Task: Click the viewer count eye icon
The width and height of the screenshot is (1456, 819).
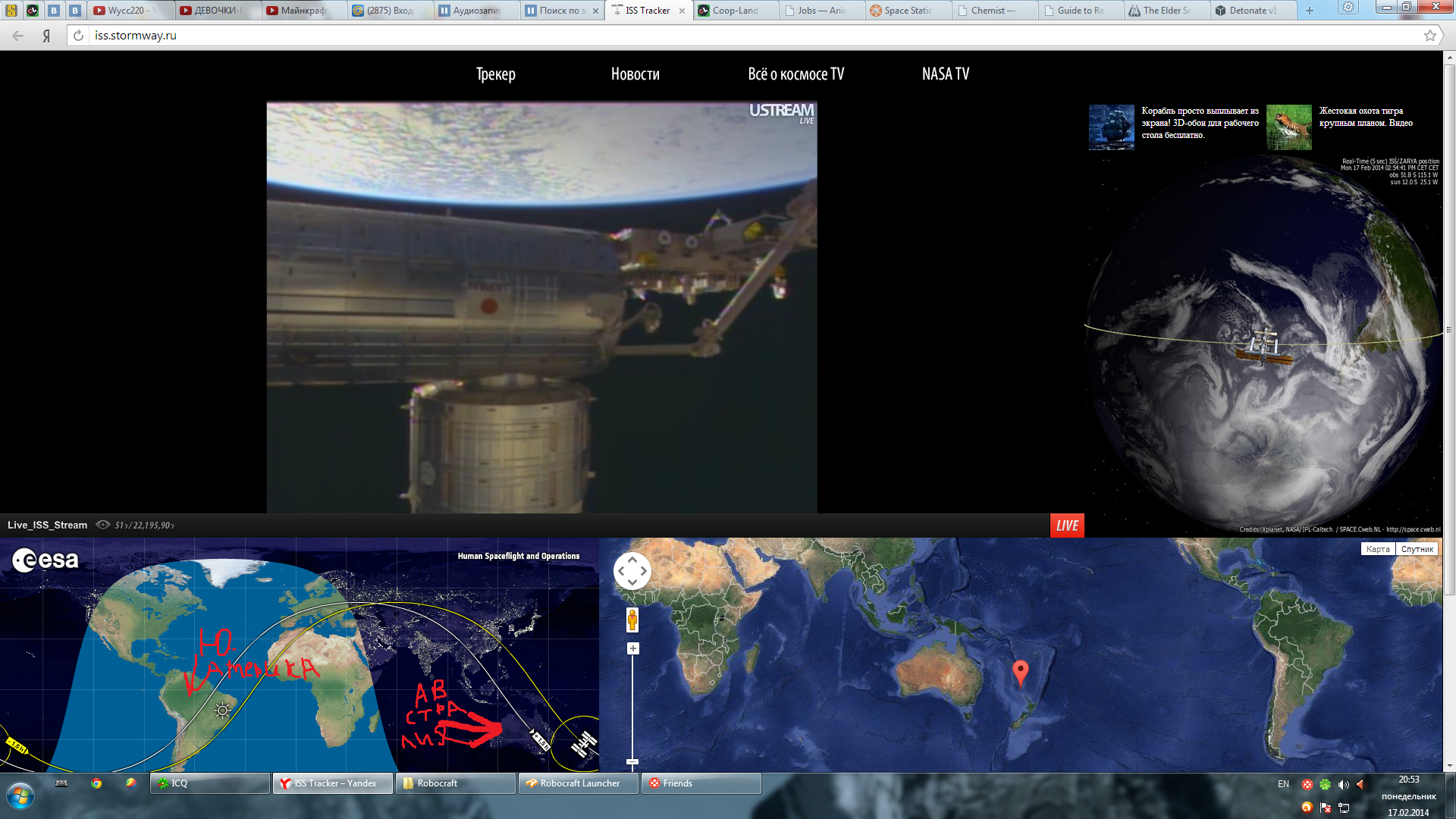Action: click(103, 525)
